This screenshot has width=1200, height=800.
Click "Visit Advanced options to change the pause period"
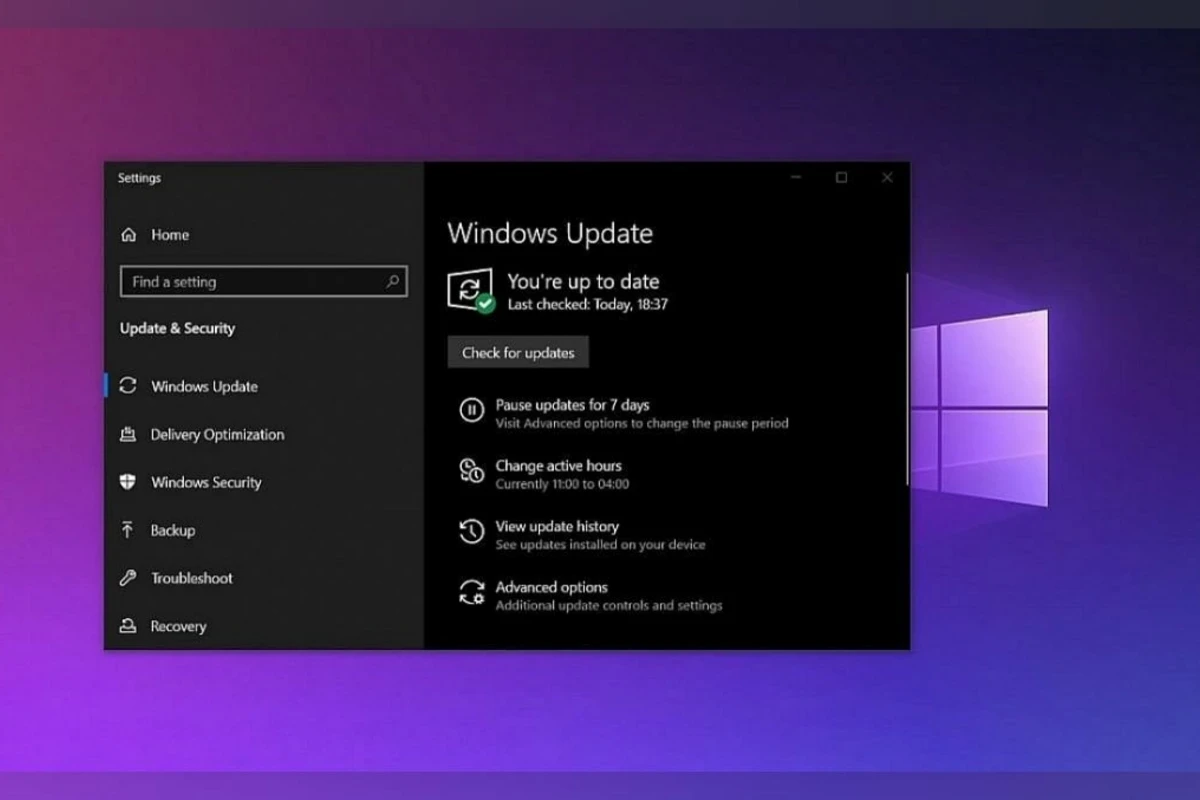point(642,423)
